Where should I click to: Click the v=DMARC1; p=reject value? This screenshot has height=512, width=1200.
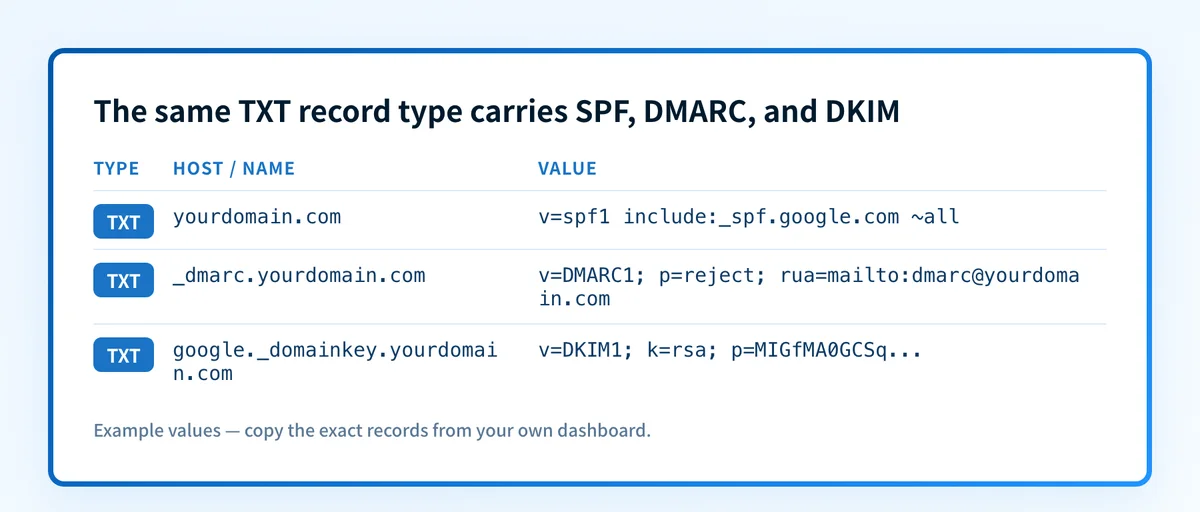pyautogui.click(x=809, y=286)
